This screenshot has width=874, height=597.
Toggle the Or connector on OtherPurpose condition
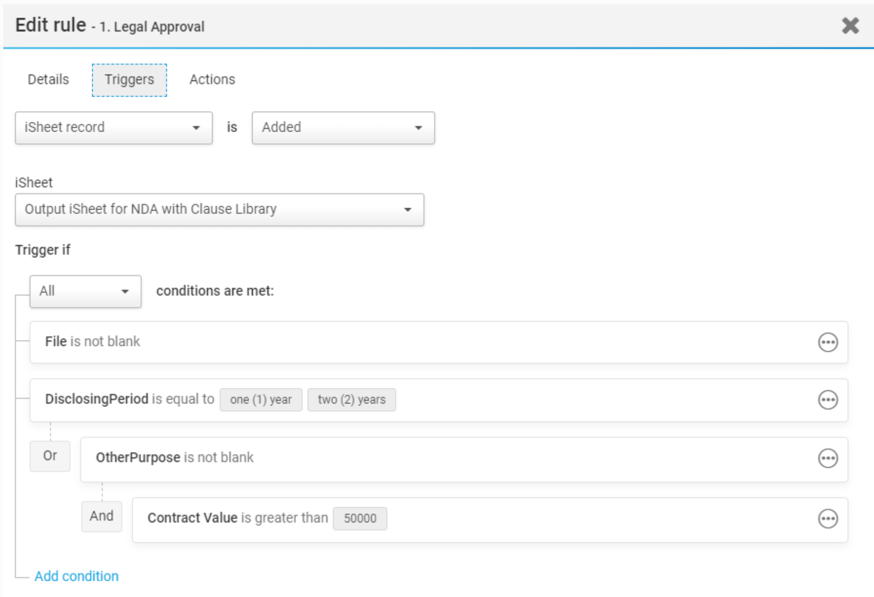[x=49, y=456]
